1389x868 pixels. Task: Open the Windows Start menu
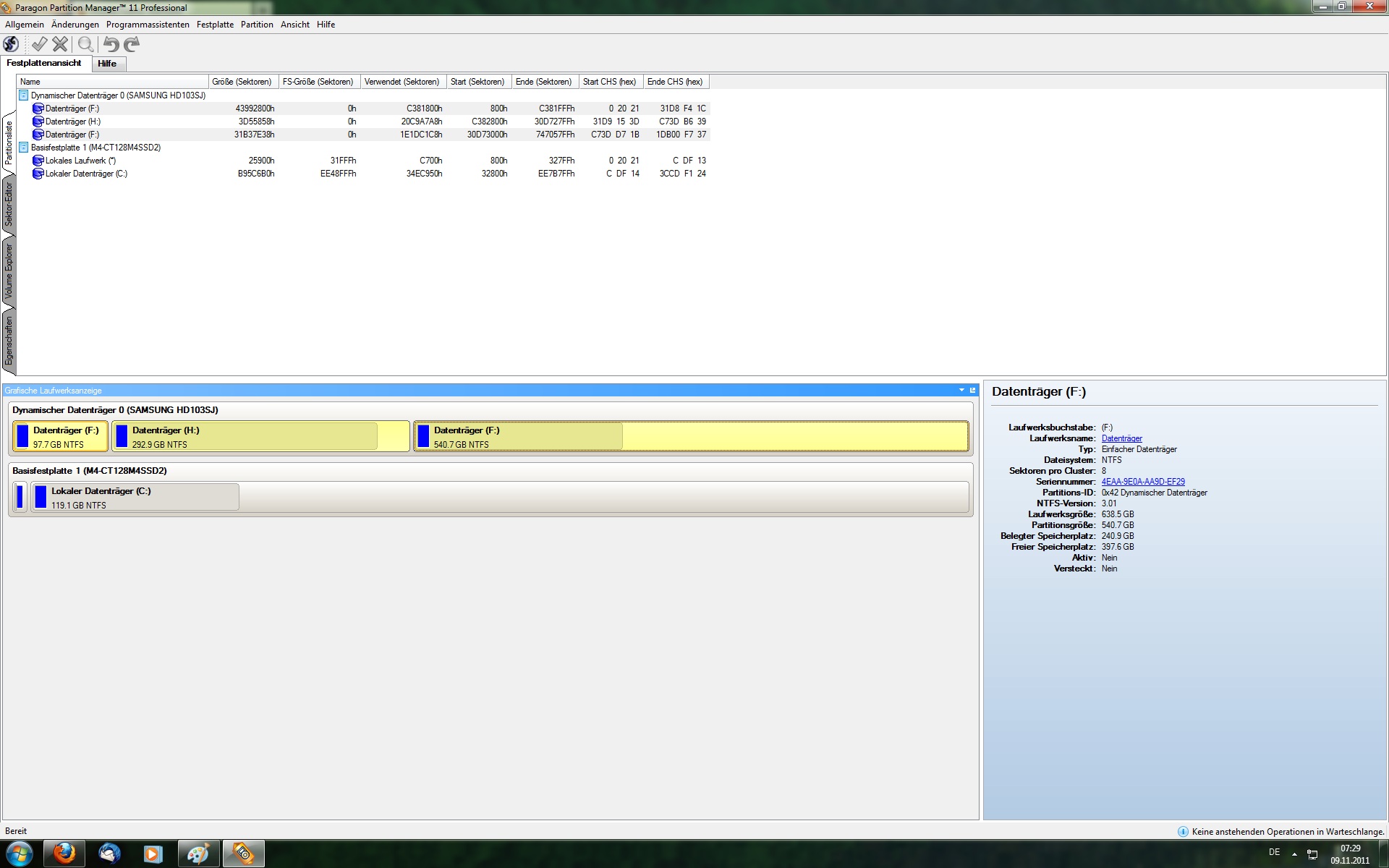pyautogui.click(x=19, y=854)
